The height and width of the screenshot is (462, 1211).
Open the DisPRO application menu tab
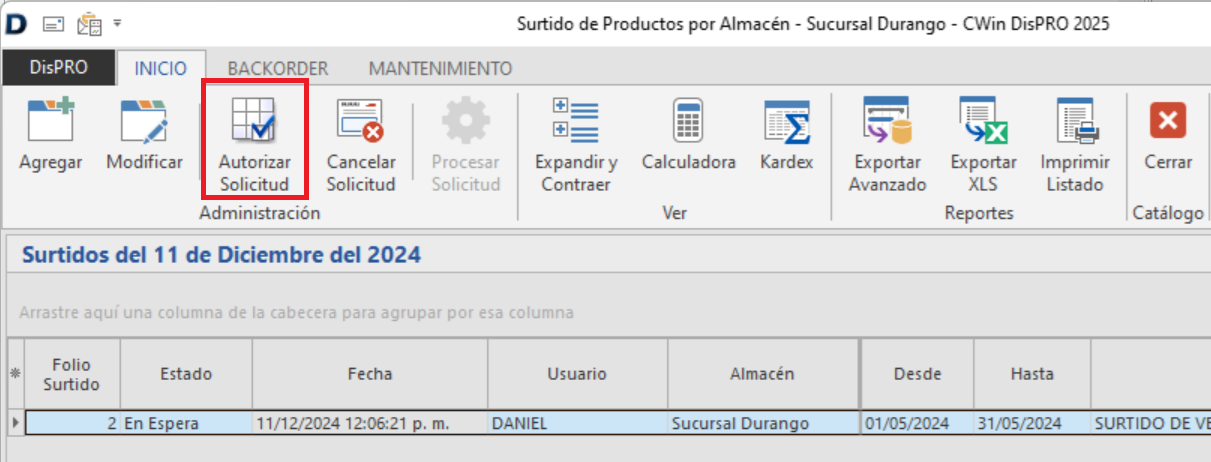pos(59,68)
